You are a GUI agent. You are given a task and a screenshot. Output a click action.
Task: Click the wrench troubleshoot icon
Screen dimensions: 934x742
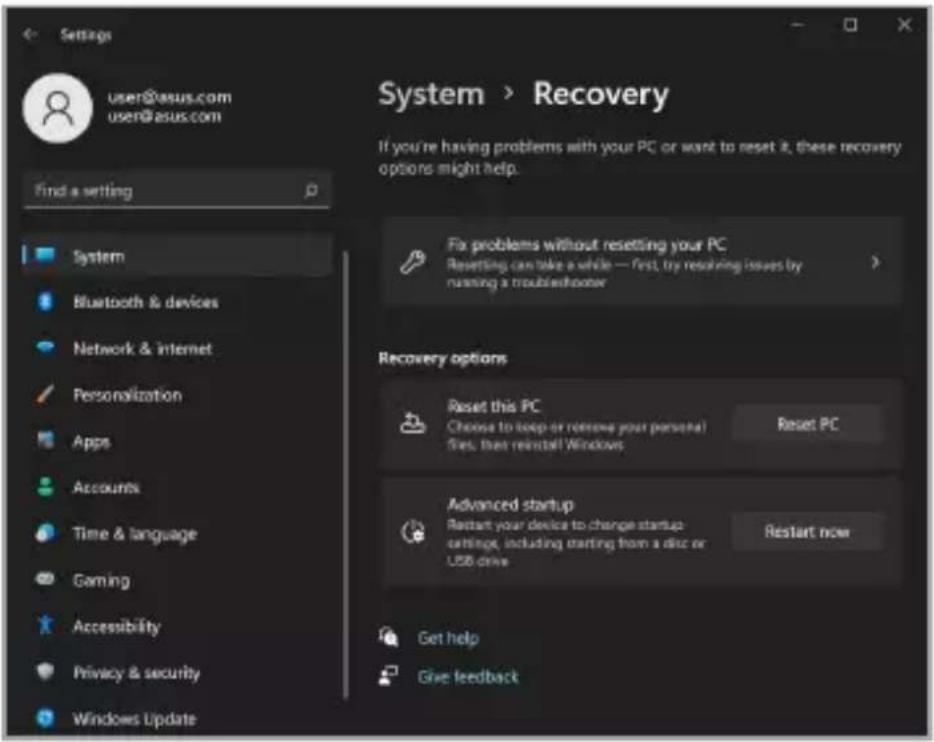pyautogui.click(x=413, y=262)
